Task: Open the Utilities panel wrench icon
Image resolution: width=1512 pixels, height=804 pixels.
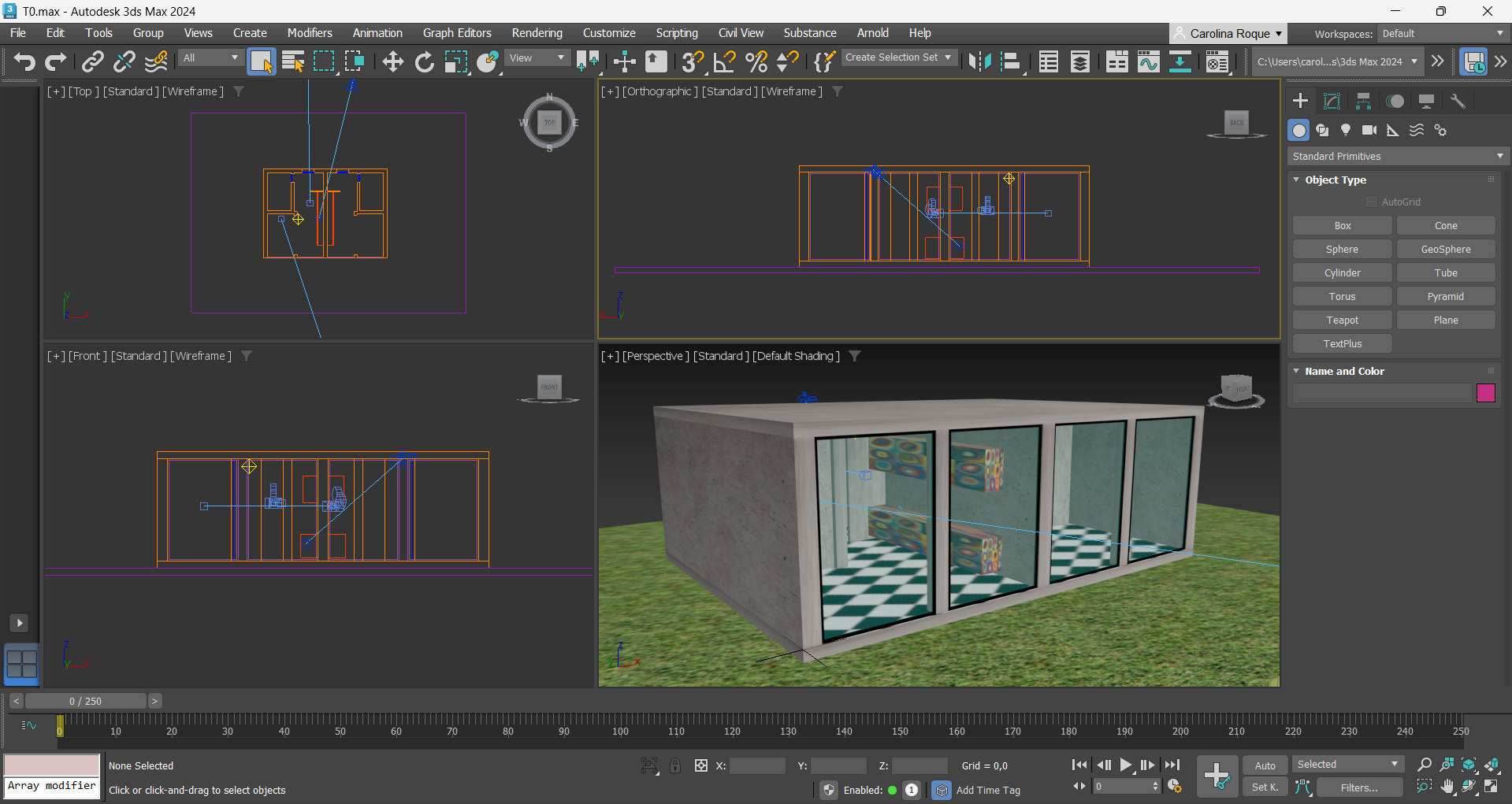Action: point(1458,101)
